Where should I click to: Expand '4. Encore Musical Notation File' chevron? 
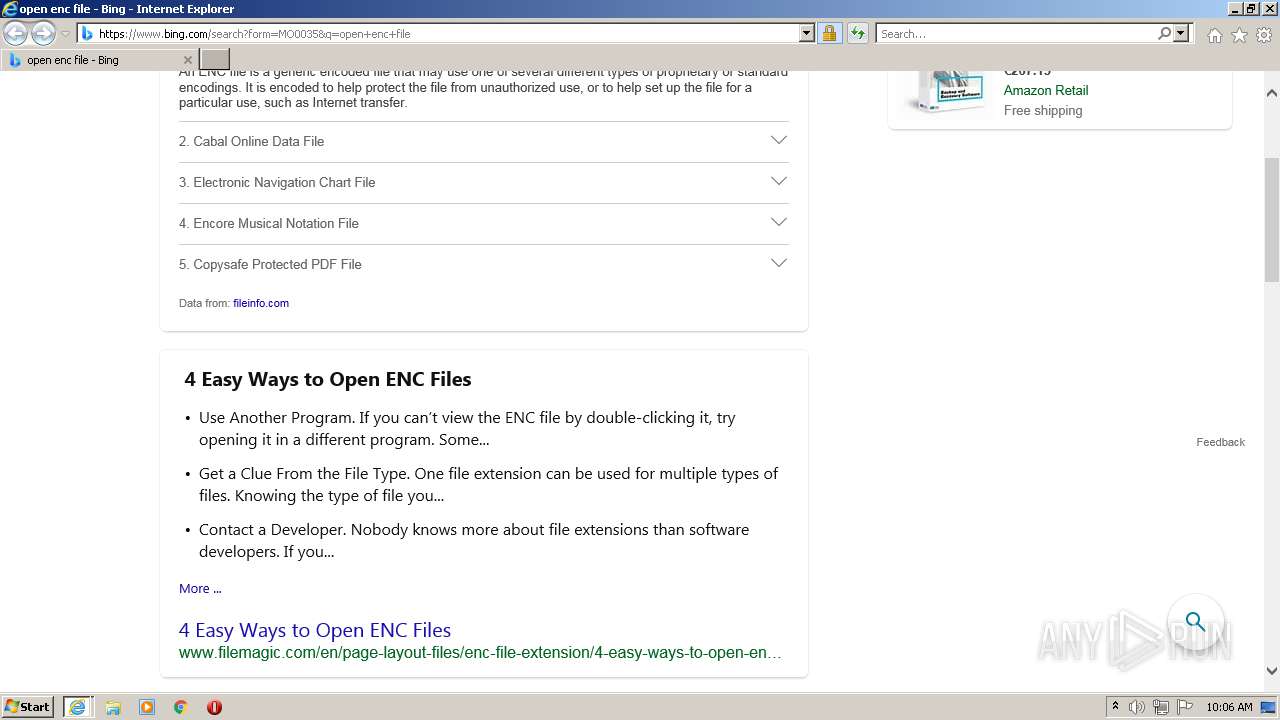click(x=779, y=222)
